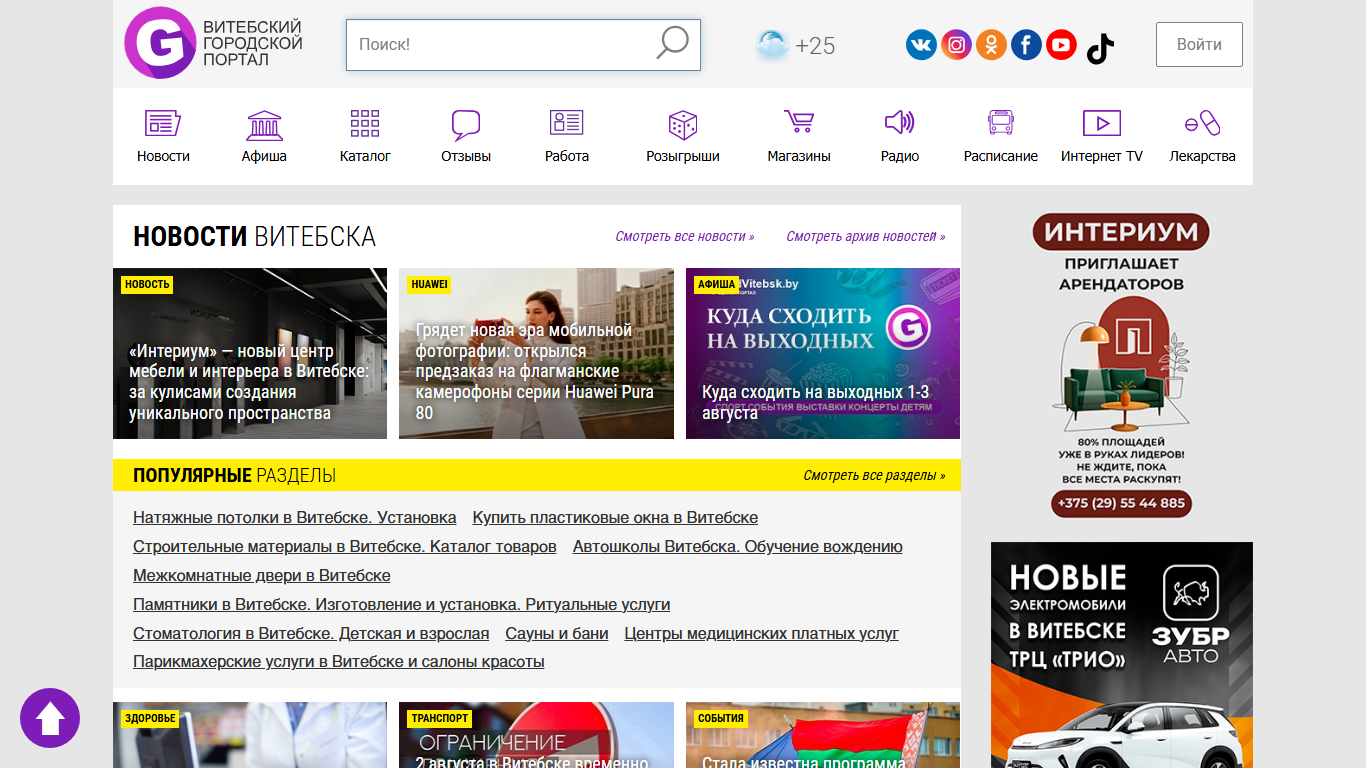
Task: Click the Отзывы speech bubble icon
Action: pyautogui.click(x=466, y=125)
